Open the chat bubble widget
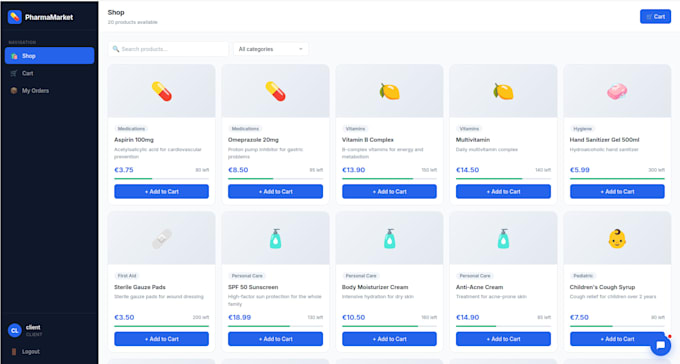 (x=660, y=345)
